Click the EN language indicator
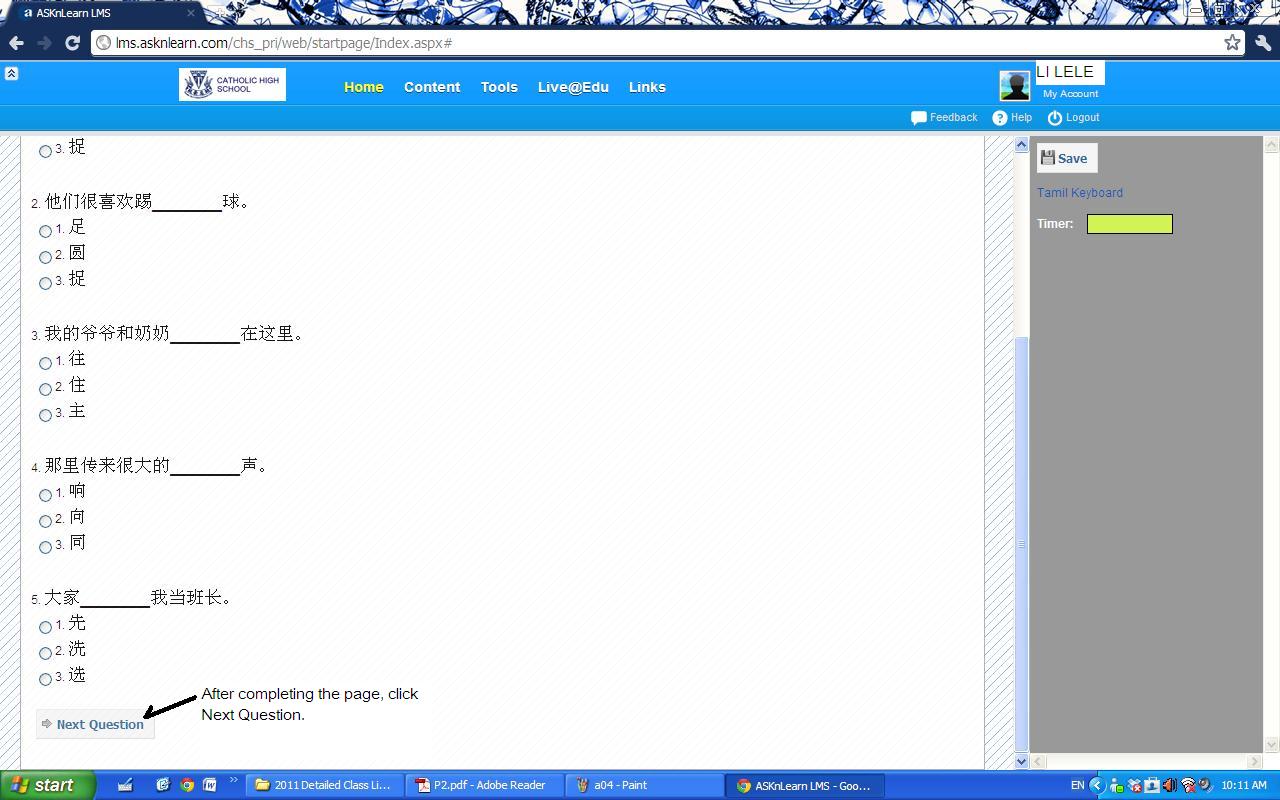Screen dimensions: 1280x800 (x=1077, y=785)
